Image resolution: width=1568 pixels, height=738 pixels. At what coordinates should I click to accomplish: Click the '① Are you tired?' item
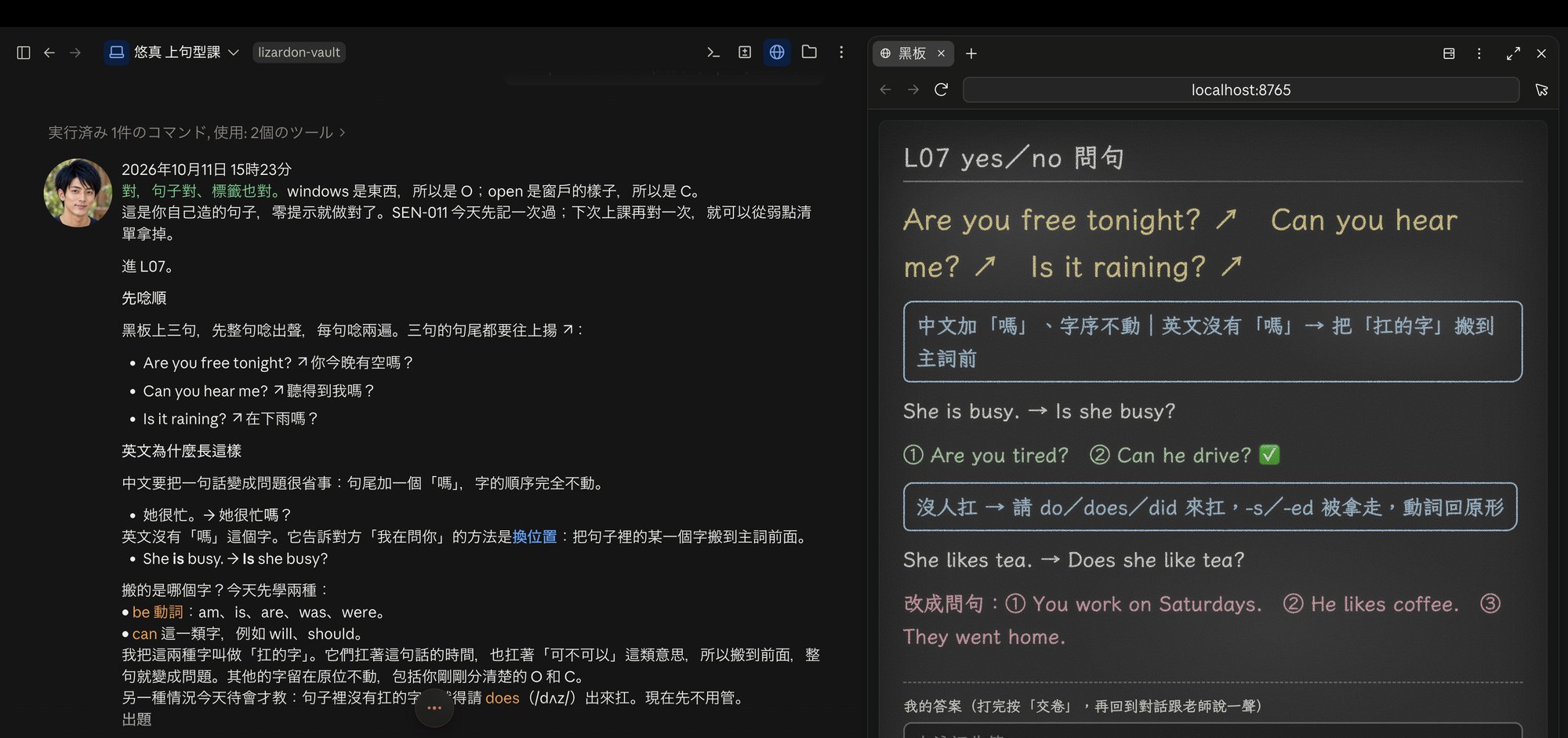(x=985, y=455)
